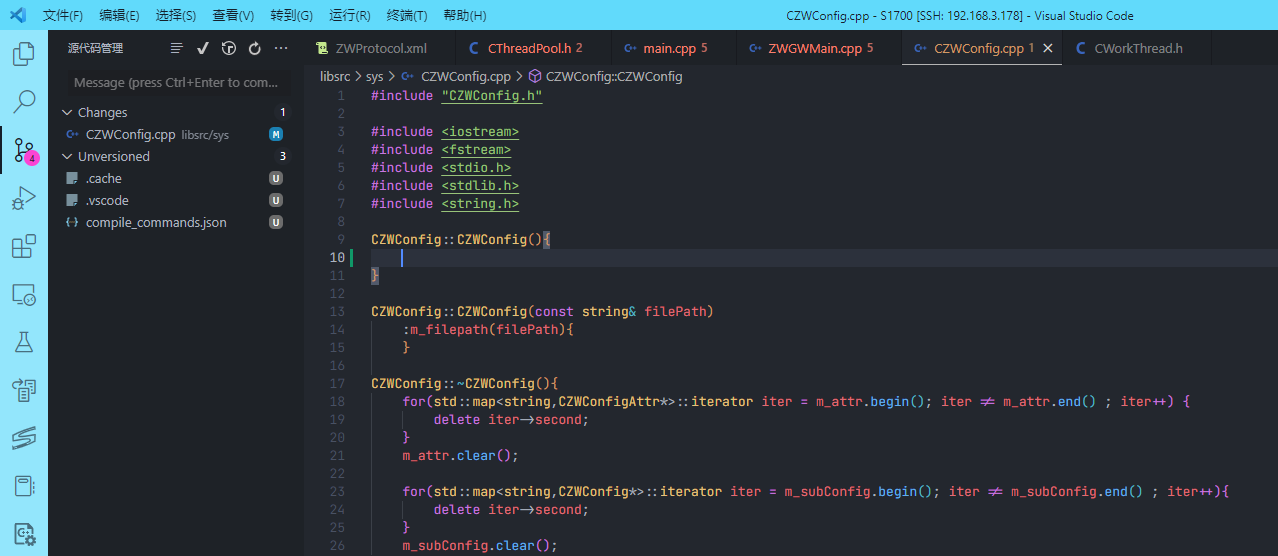Select the .cache unversioned item
This screenshot has height=556, width=1278.
point(176,178)
